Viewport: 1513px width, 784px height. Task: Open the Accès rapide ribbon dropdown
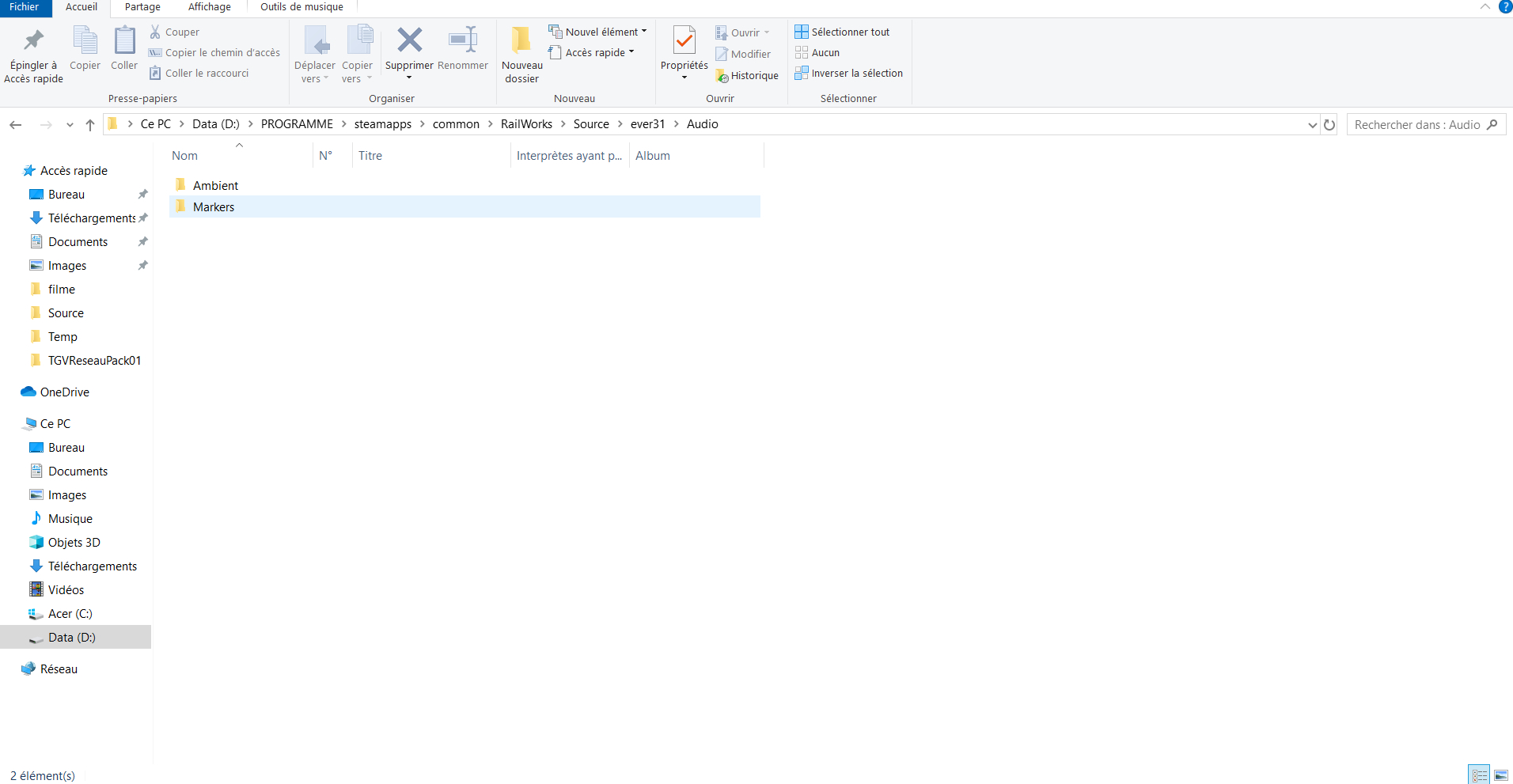click(x=591, y=53)
